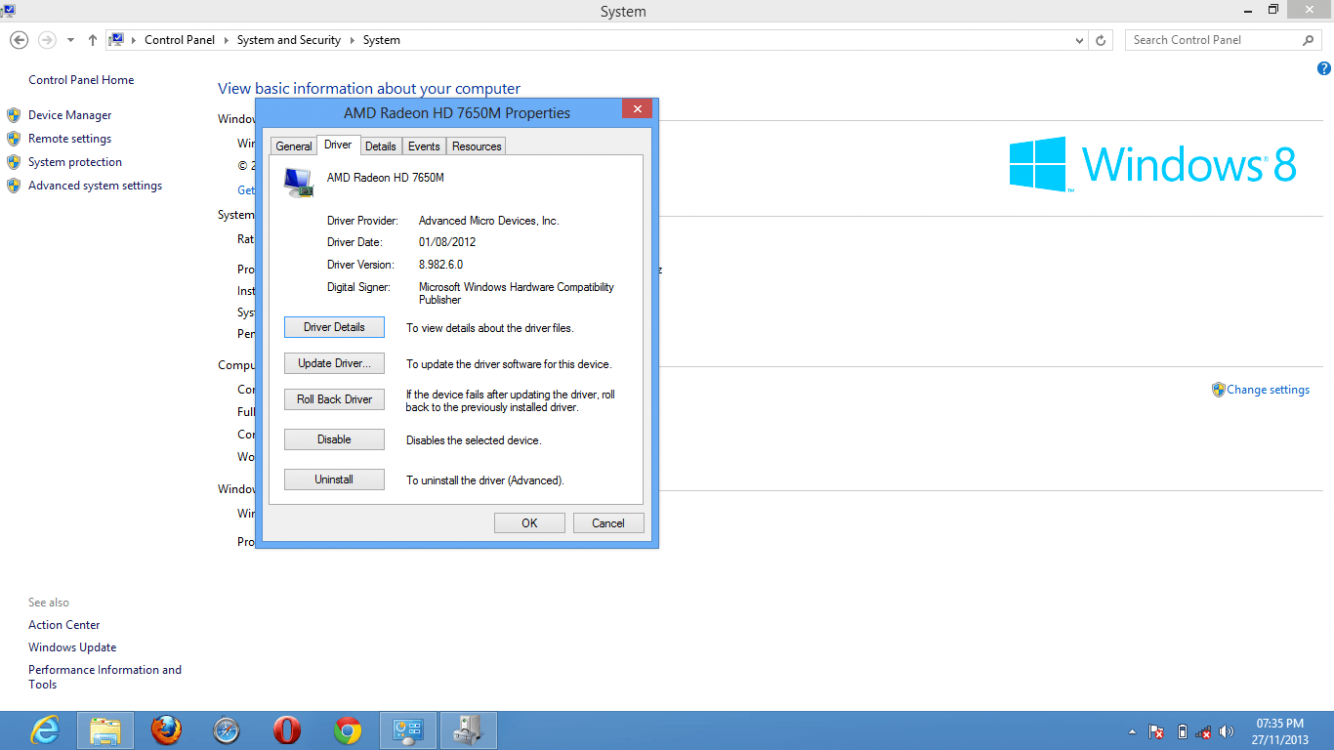Launch Google Chrome from the taskbar

(x=347, y=731)
